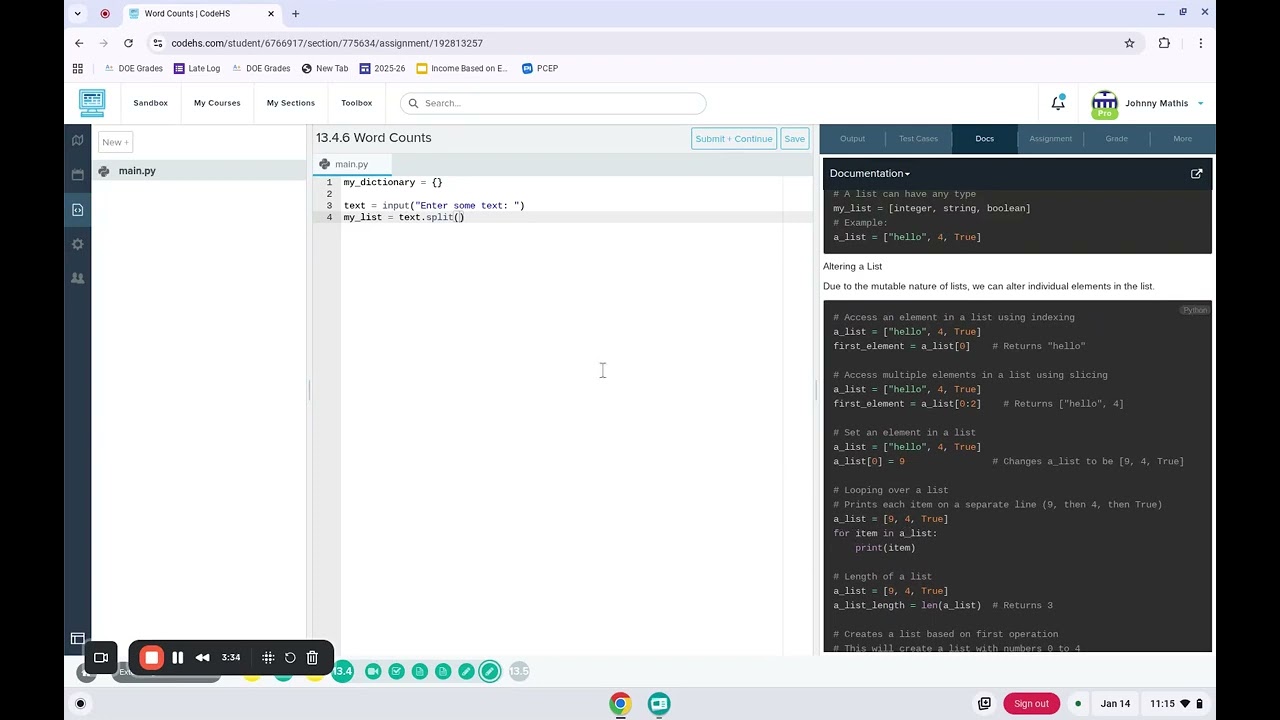1280x720 pixels.
Task: Click the Save button
Action: tap(794, 139)
